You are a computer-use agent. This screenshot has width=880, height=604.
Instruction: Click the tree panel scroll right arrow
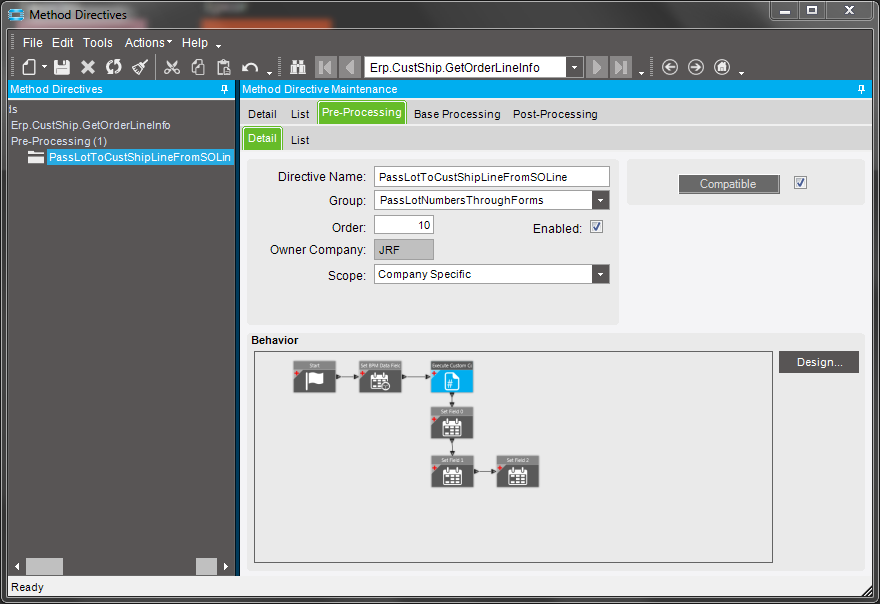[226, 566]
